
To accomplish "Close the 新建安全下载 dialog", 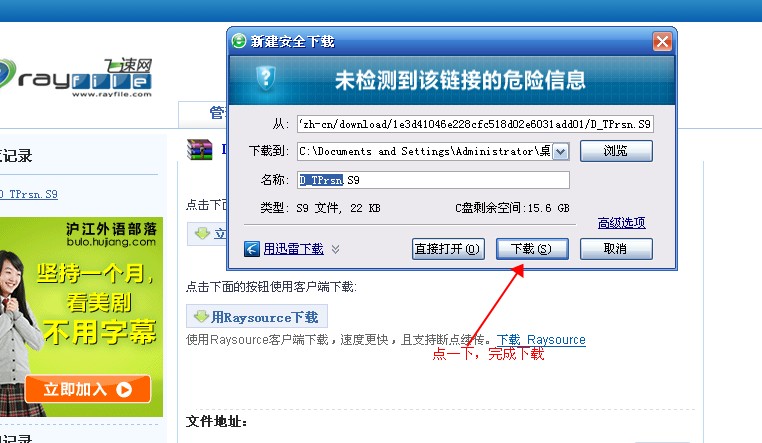I will point(662,41).
